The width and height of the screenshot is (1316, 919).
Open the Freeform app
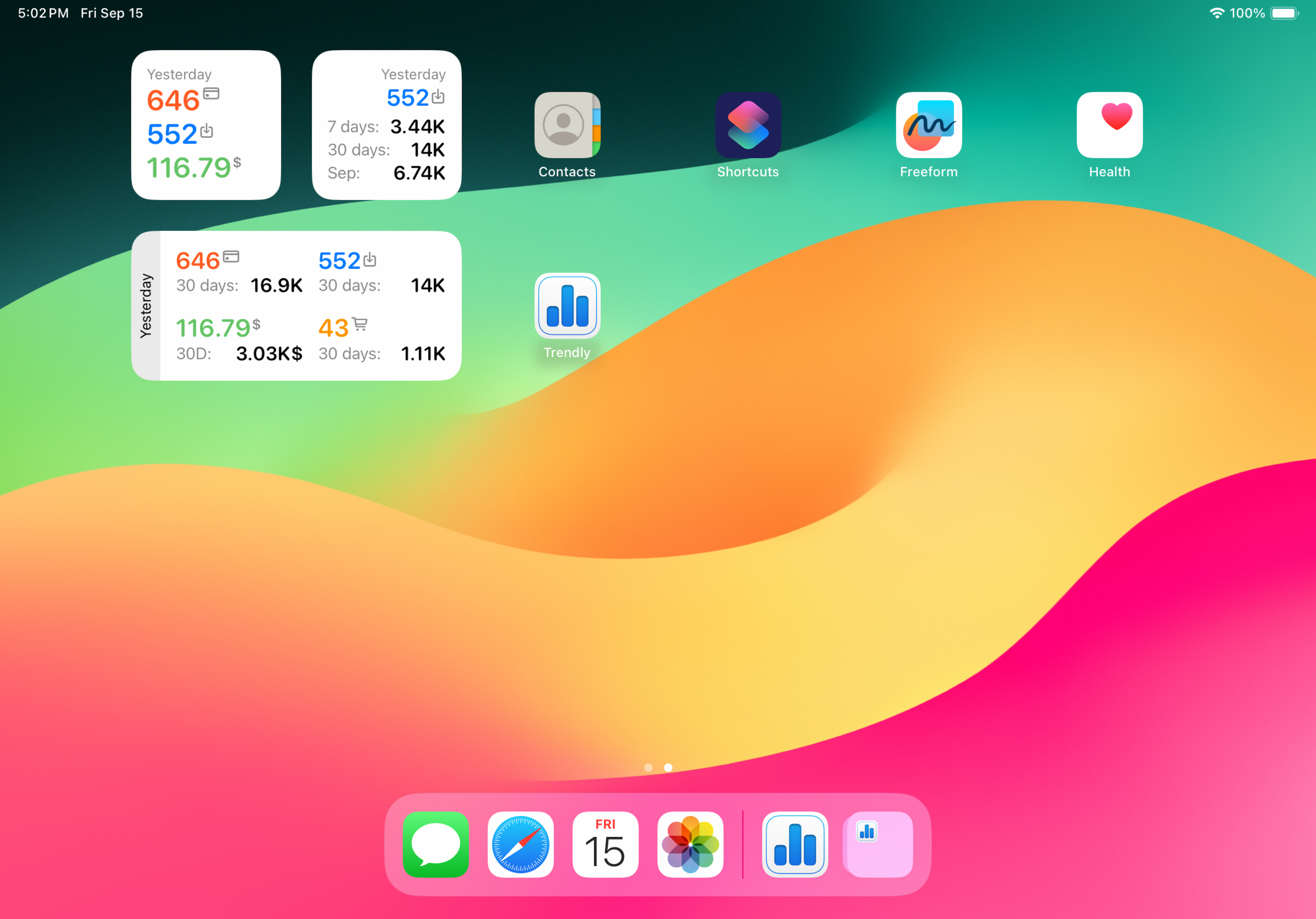click(928, 125)
